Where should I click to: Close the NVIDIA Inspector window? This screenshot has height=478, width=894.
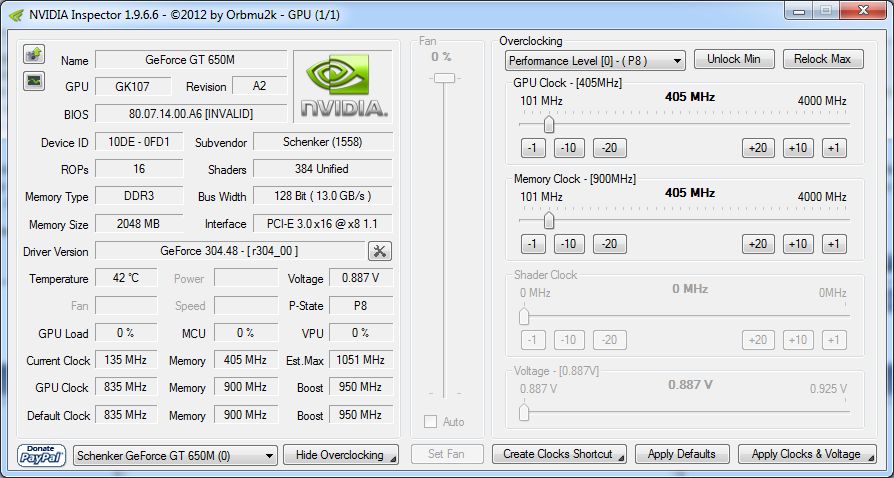pyautogui.click(x=863, y=10)
